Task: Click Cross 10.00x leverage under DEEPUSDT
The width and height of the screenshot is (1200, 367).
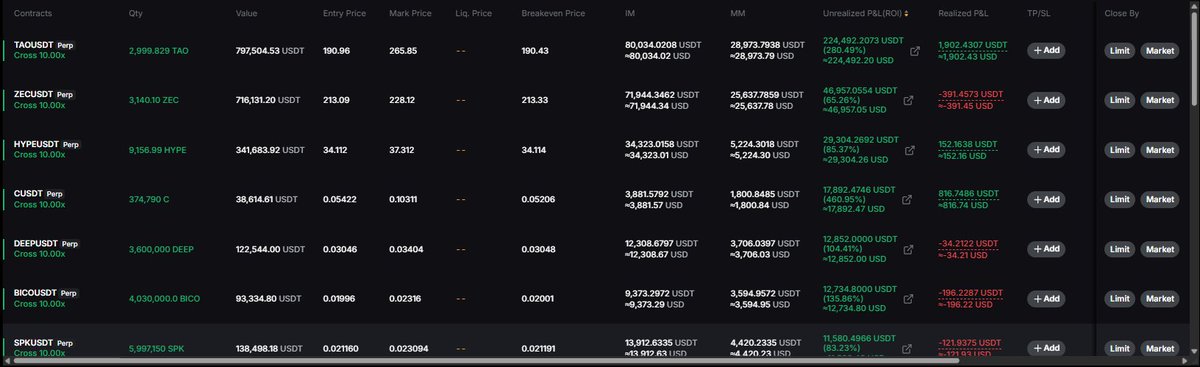Action: pyautogui.click(x=40, y=254)
